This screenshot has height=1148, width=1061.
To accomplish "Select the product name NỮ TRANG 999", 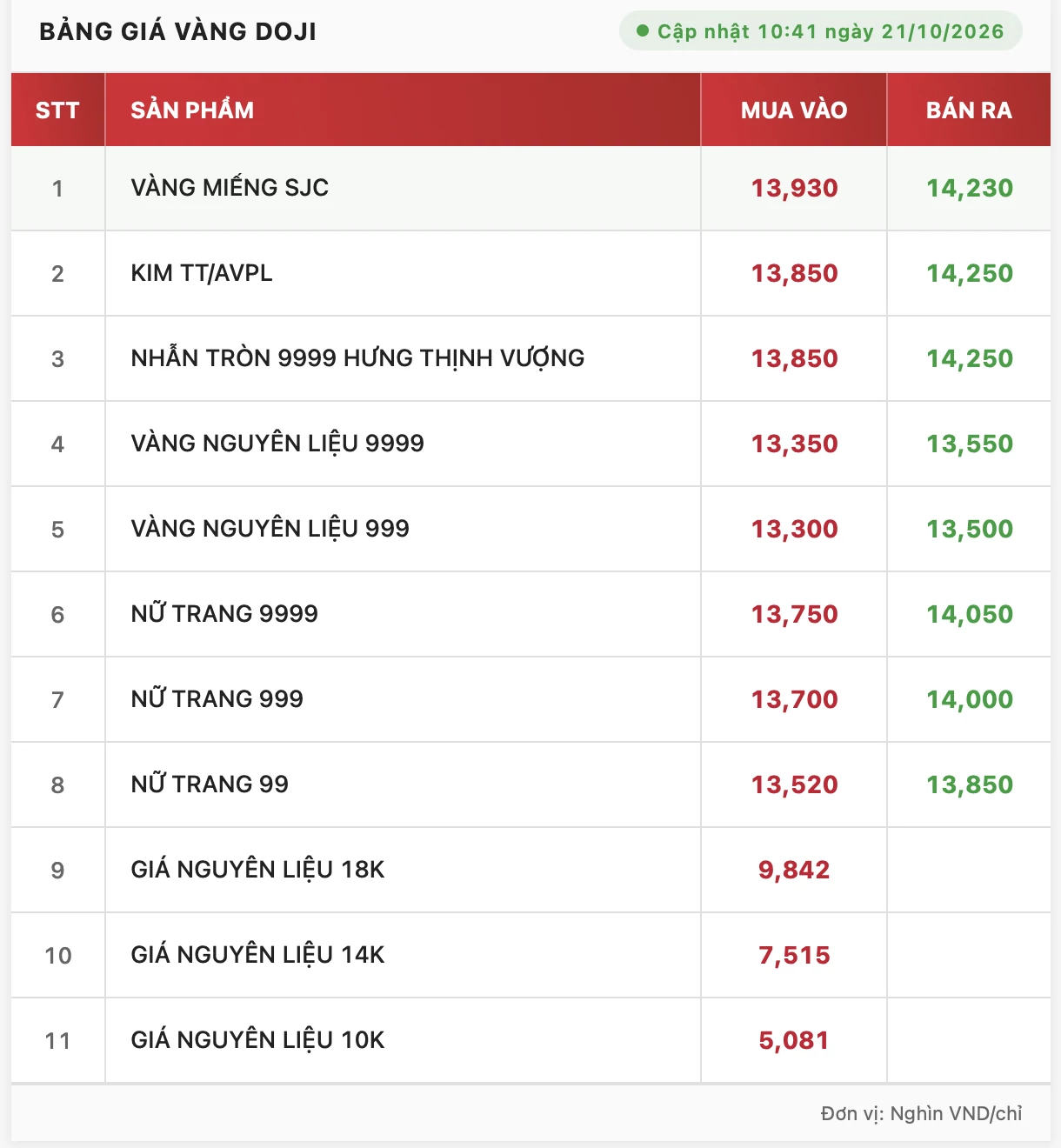I will tap(217, 699).
